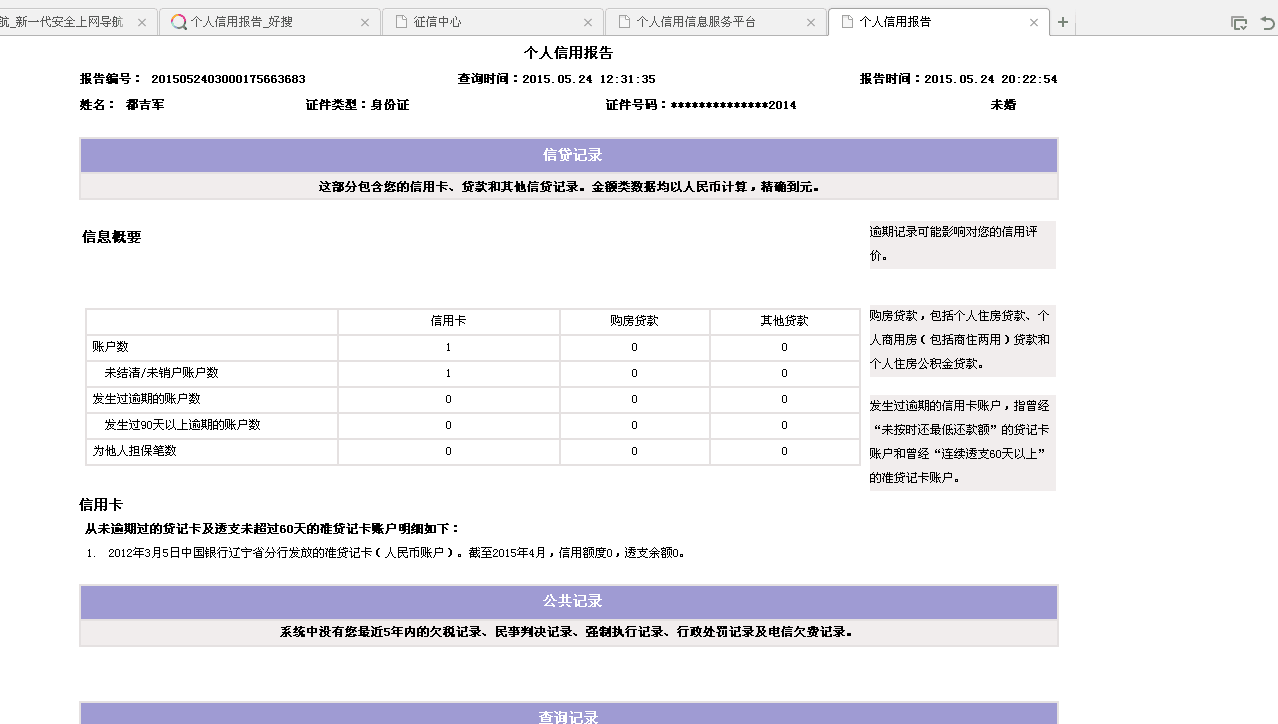Click the restore closed tab arrow icon
The height and width of the screenshot is (724, 1278).
1268,22
